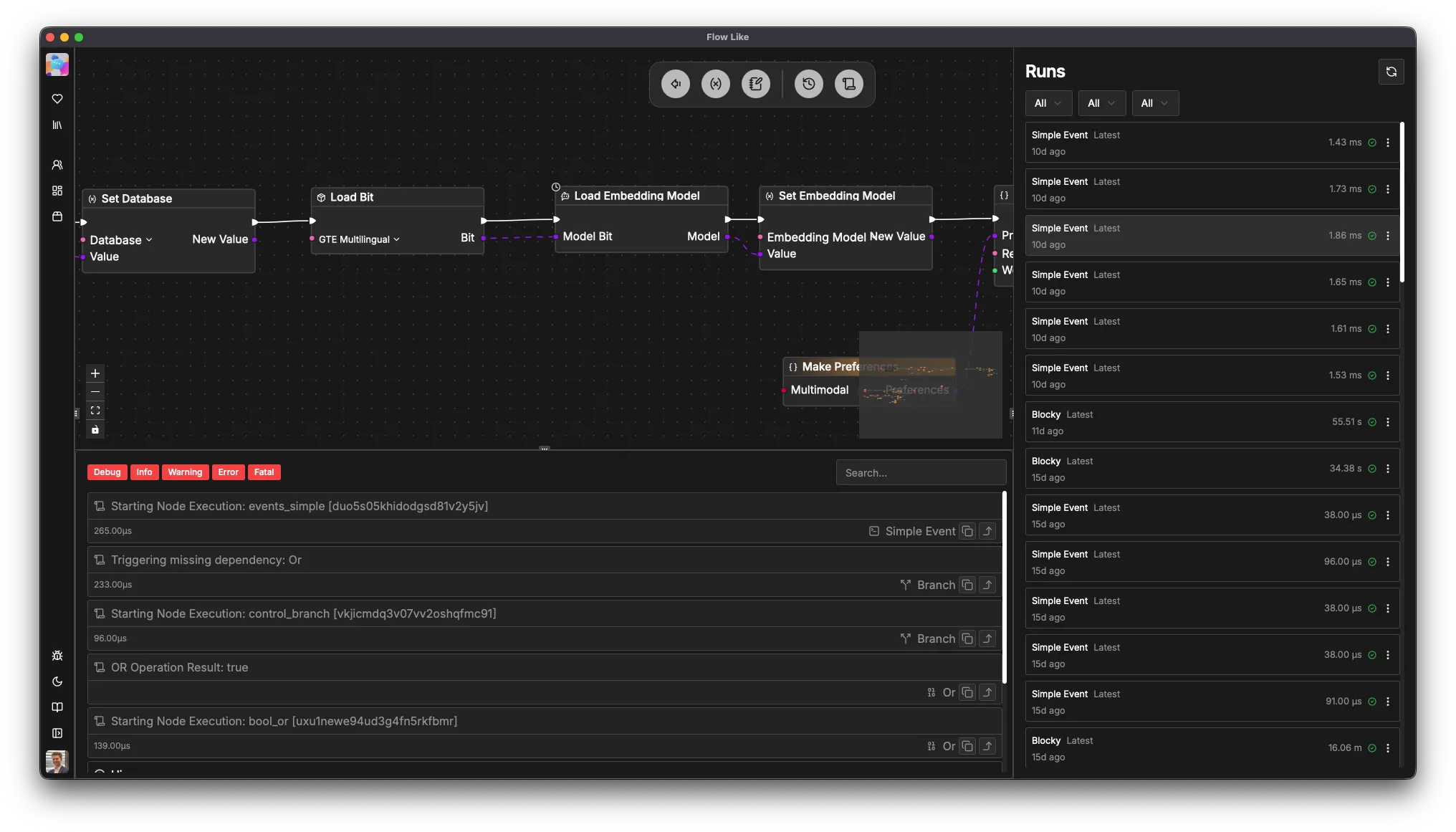Open the debug bug icon in the left sidebar
Viewport: 1456px width, 832px height.
(x=57, y=656)
